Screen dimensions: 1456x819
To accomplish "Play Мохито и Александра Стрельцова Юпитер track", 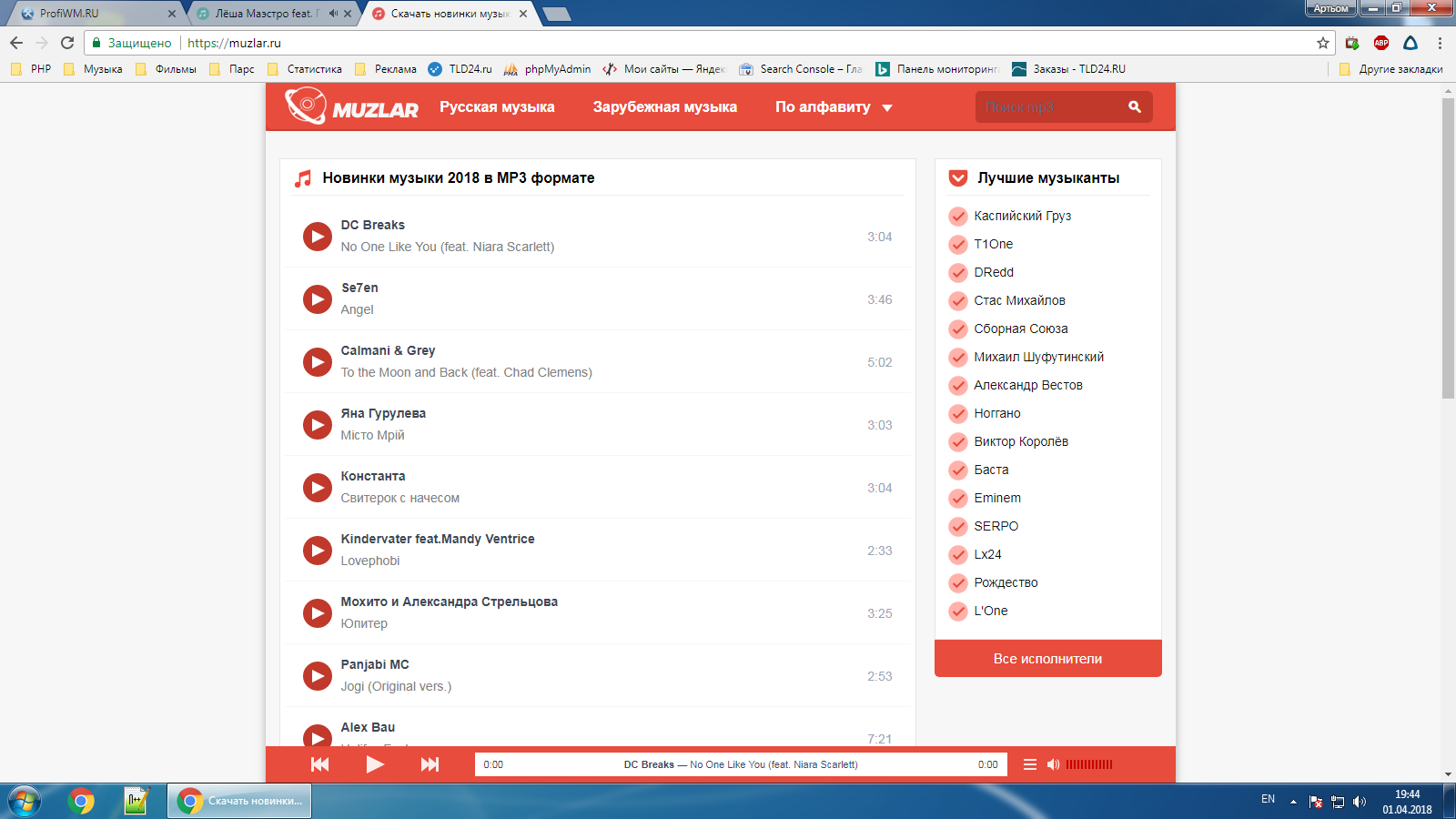I will pyautogui.click(x=317, y=613).
